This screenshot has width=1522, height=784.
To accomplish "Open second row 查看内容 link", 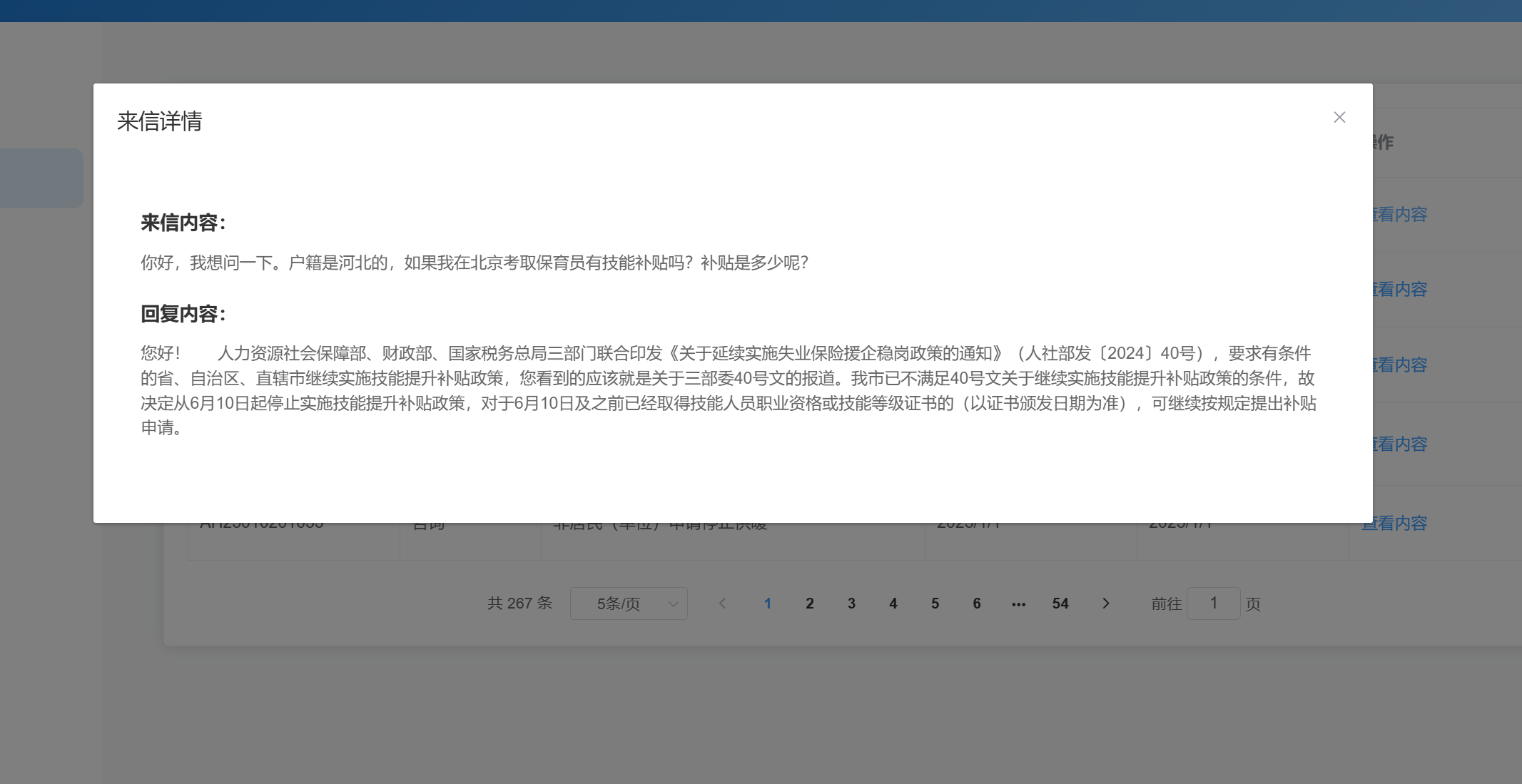I will (x=1400, y=290).
